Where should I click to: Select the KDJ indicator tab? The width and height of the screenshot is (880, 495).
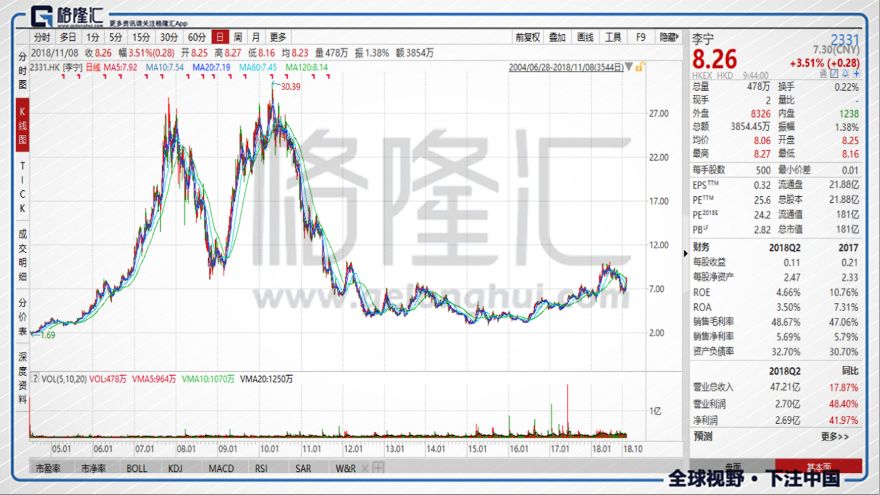pyautogui.click(x=175, y=468)
